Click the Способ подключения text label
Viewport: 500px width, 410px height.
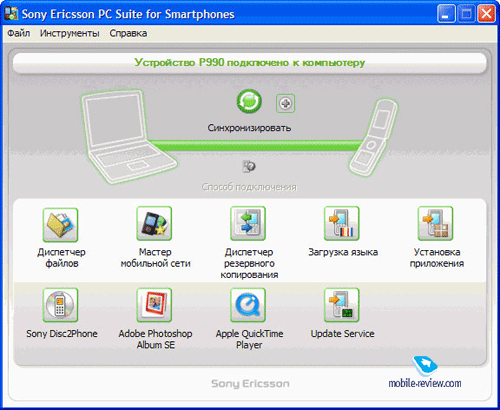[249, 187]
